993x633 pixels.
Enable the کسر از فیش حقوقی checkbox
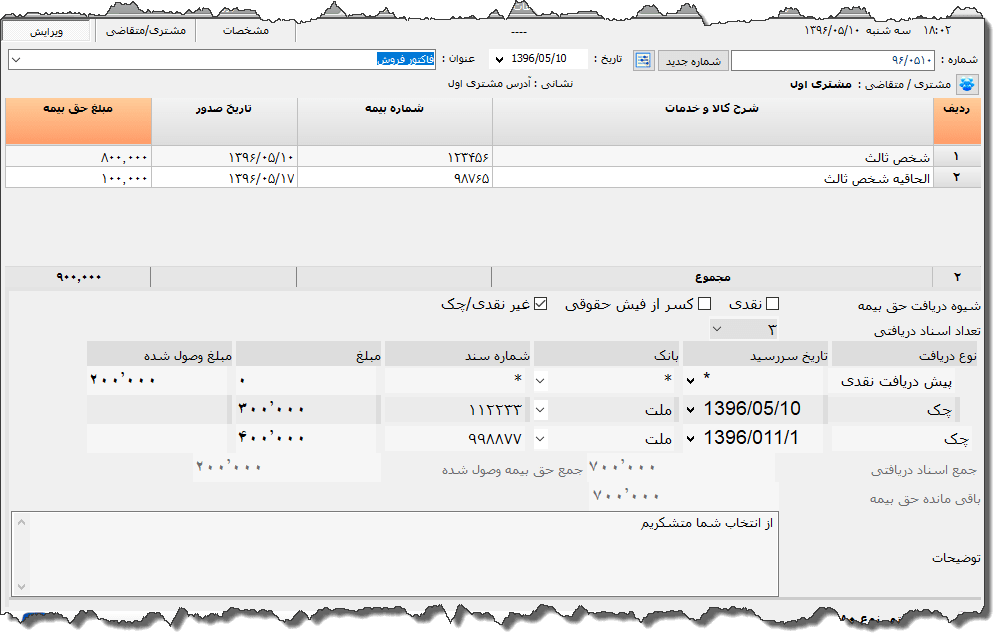pyautogui.click(x=704, y=304)
